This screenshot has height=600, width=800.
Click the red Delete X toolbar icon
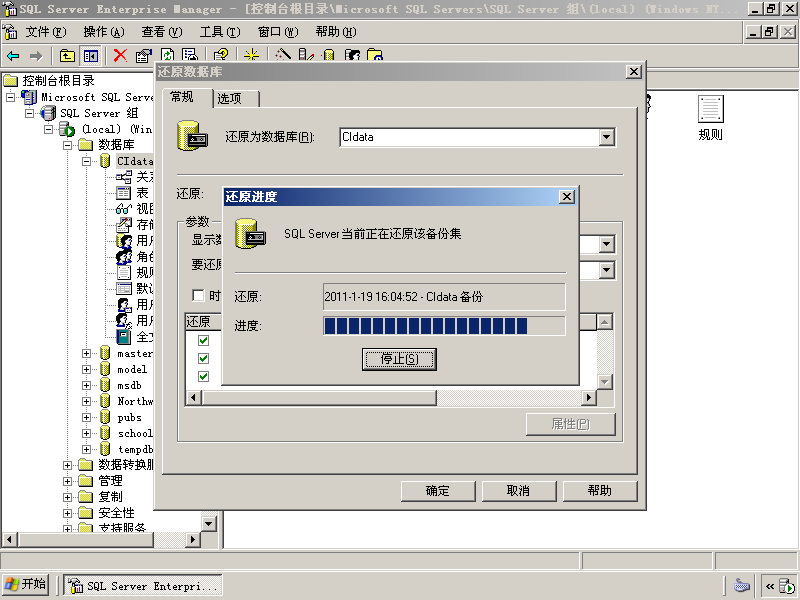(x=120, y=55)
